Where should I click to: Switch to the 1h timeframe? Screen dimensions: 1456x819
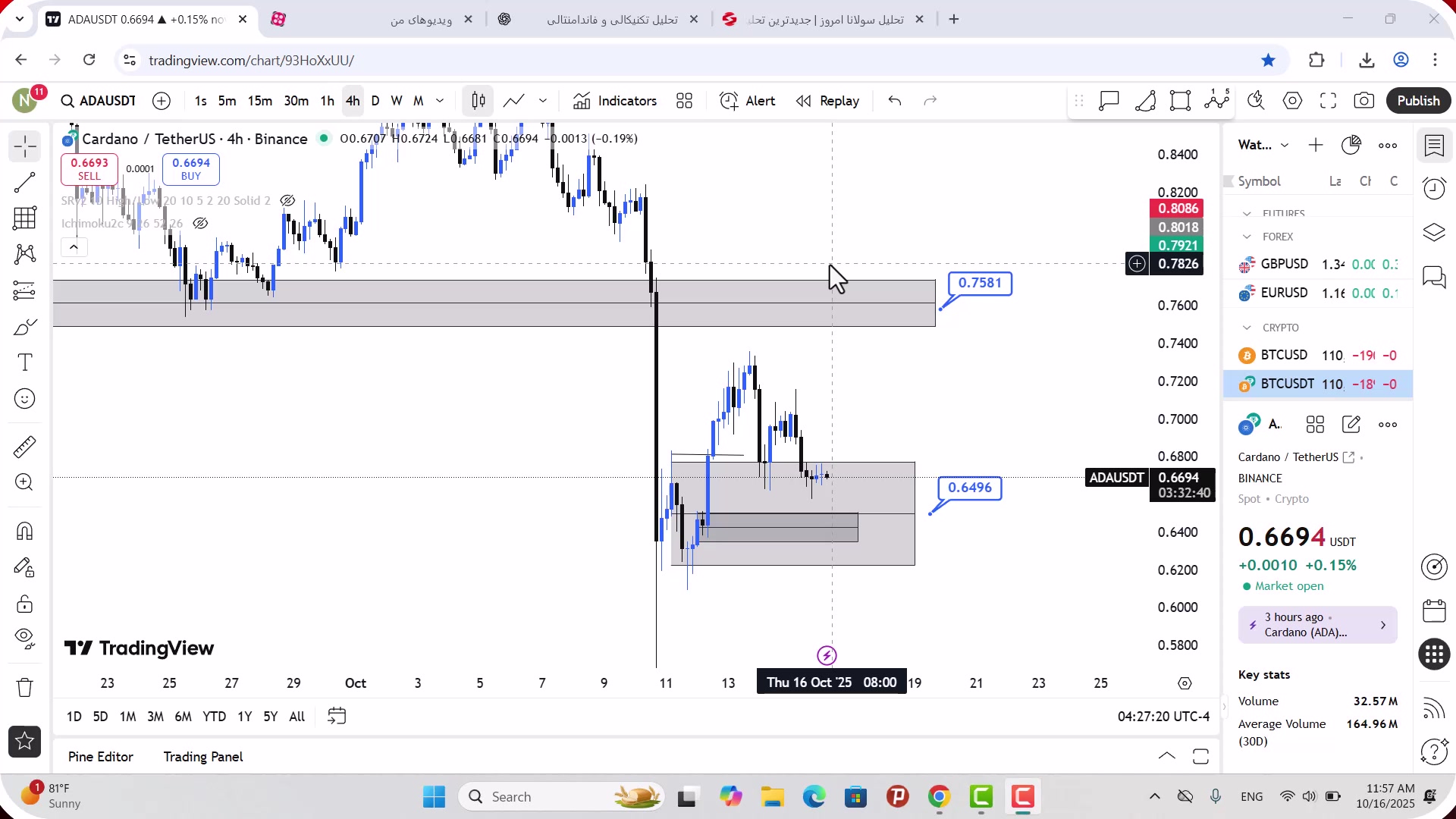coord(328,101)
